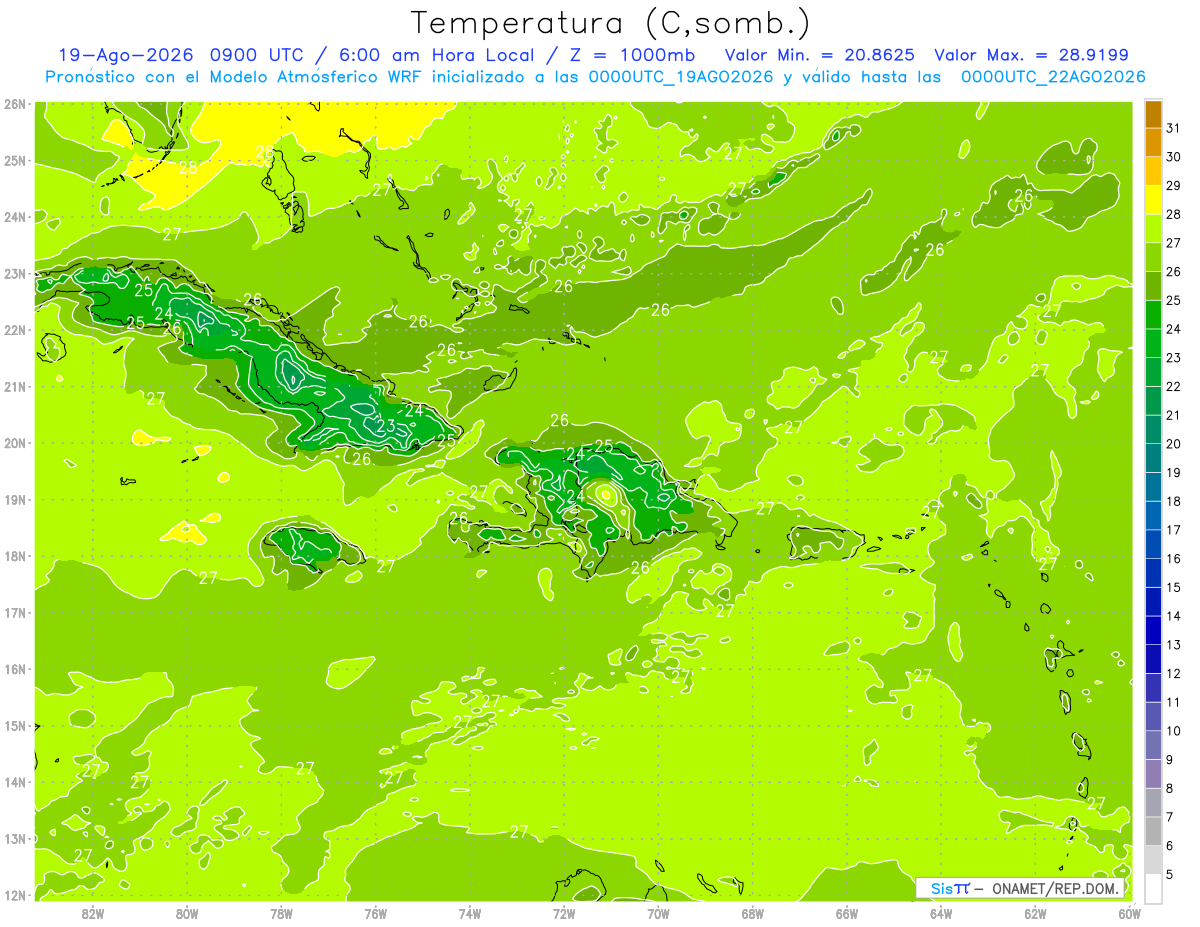1200x927 pixels.
Task: Click the gray legend swatch between 6 and 7
Action: [1153, 831]
